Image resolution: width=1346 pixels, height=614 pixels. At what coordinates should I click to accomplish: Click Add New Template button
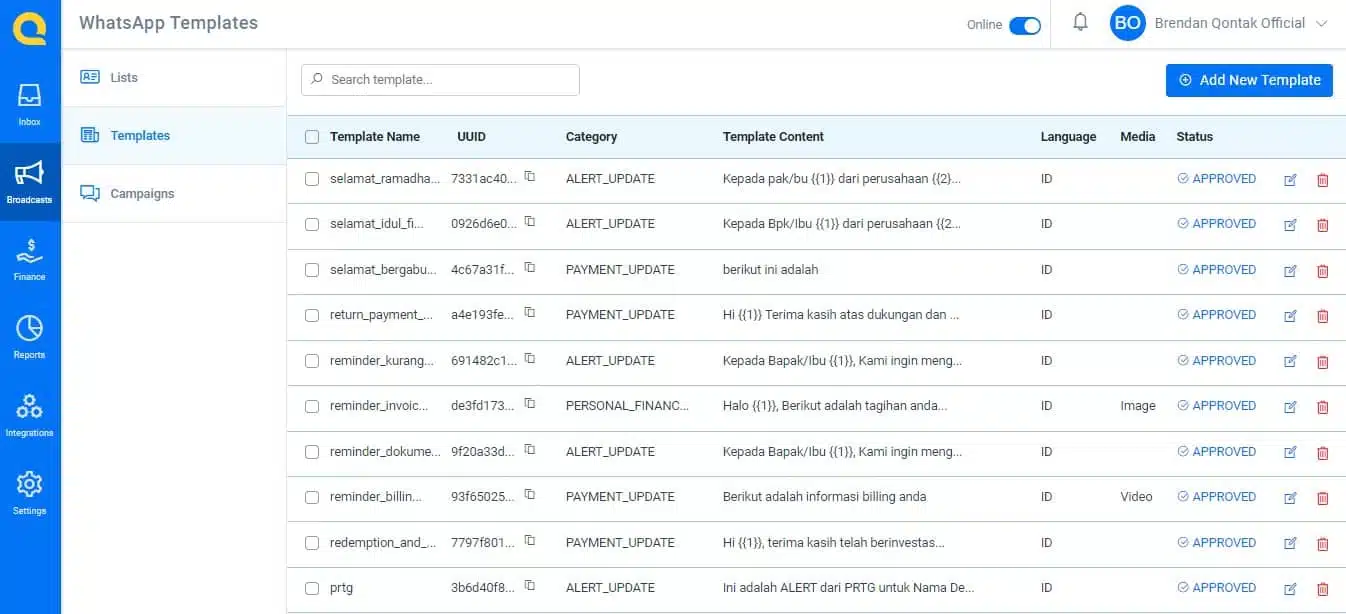tap(1249, 80)
